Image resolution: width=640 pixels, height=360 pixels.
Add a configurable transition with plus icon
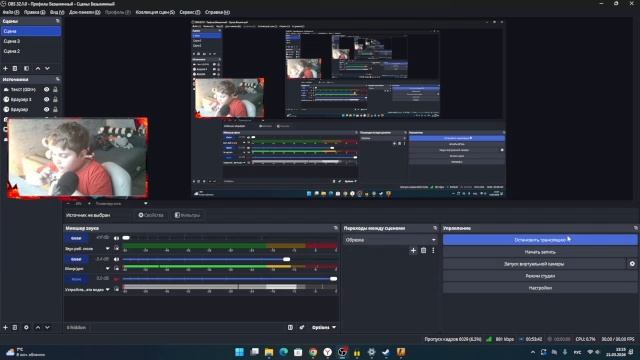tap(413, 250)
